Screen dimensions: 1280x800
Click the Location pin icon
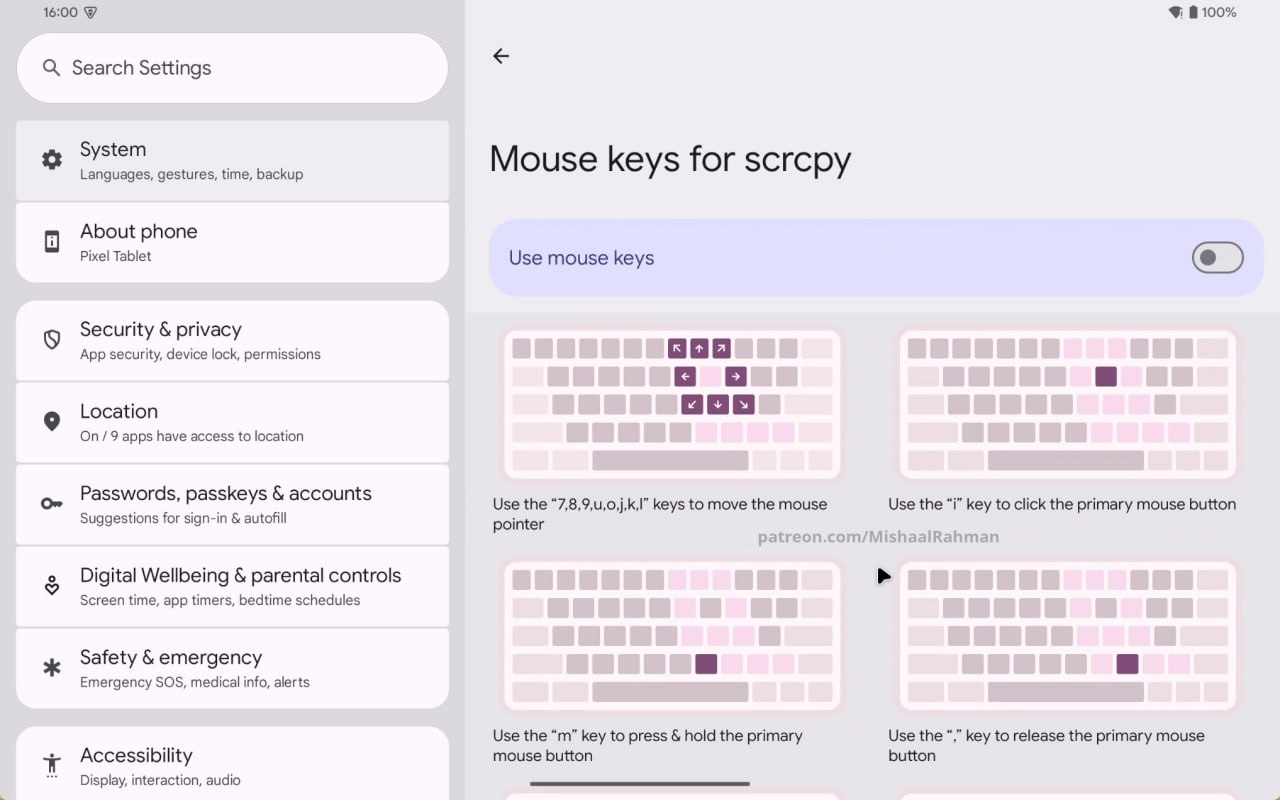[52, 422]
